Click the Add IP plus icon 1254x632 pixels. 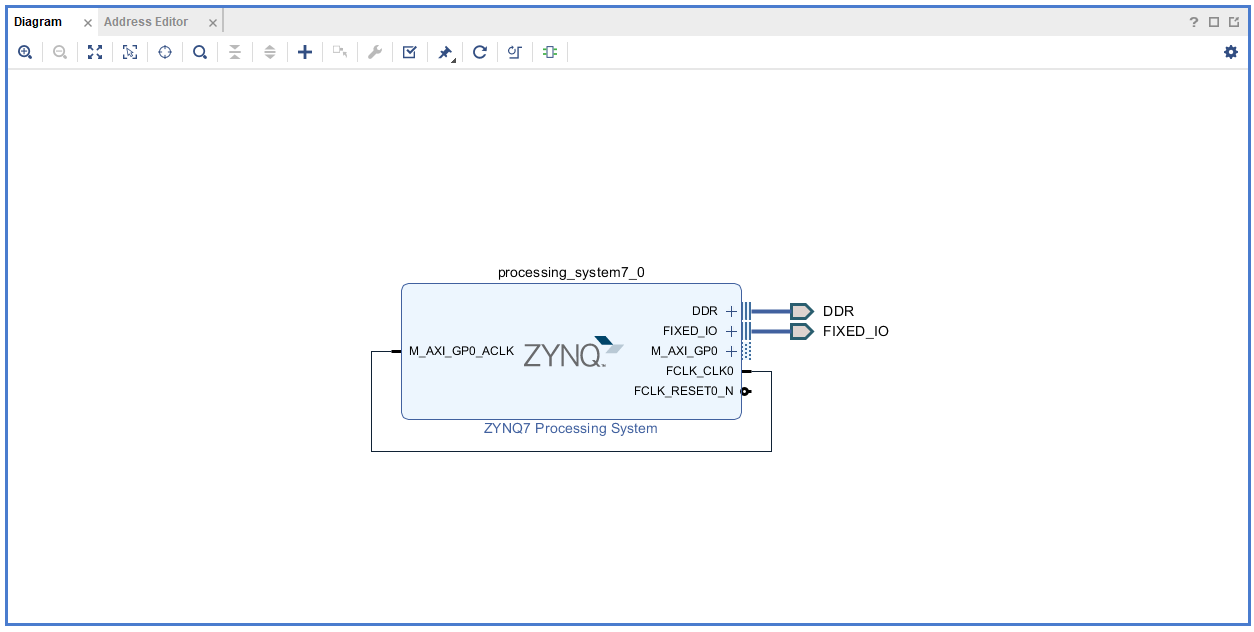(x=305, y=52)
